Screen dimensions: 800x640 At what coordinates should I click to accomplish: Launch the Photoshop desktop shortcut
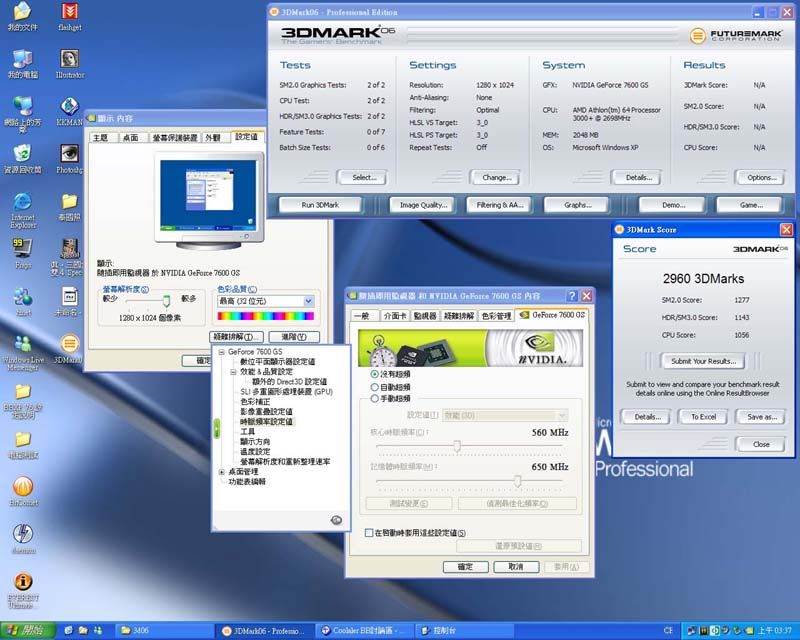click(69, 159)
